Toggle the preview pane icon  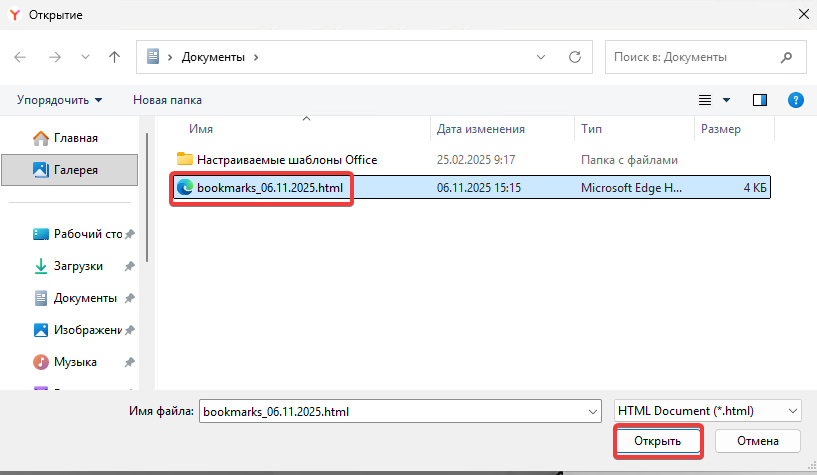coord(759,100)
